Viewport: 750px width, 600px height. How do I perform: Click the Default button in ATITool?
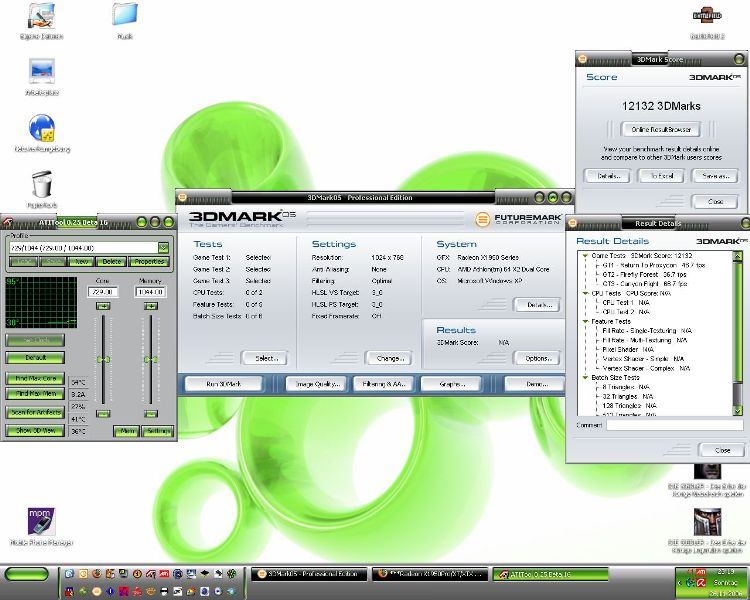point(35,357)
